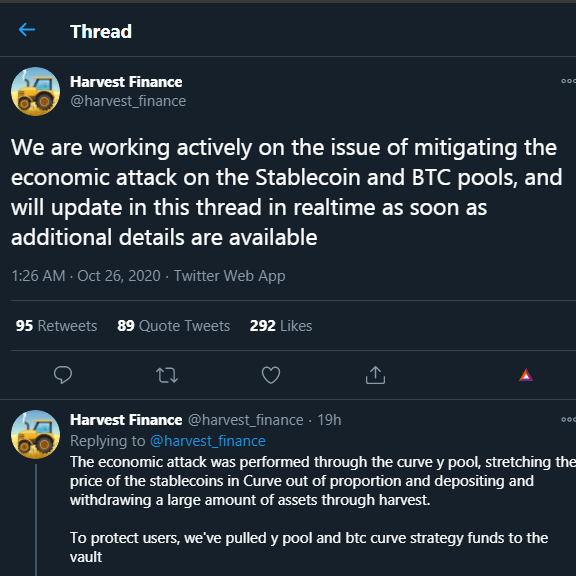View the 95 Retweets list
The width and height of the screenshot is (576, 576).
click(56, 326)
